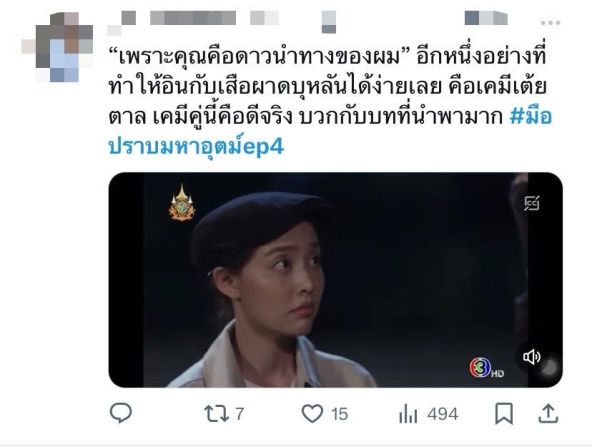This screenshot has height=447, width=592.
Task: Click the golden royal emblem watermark
Action: 182,203
